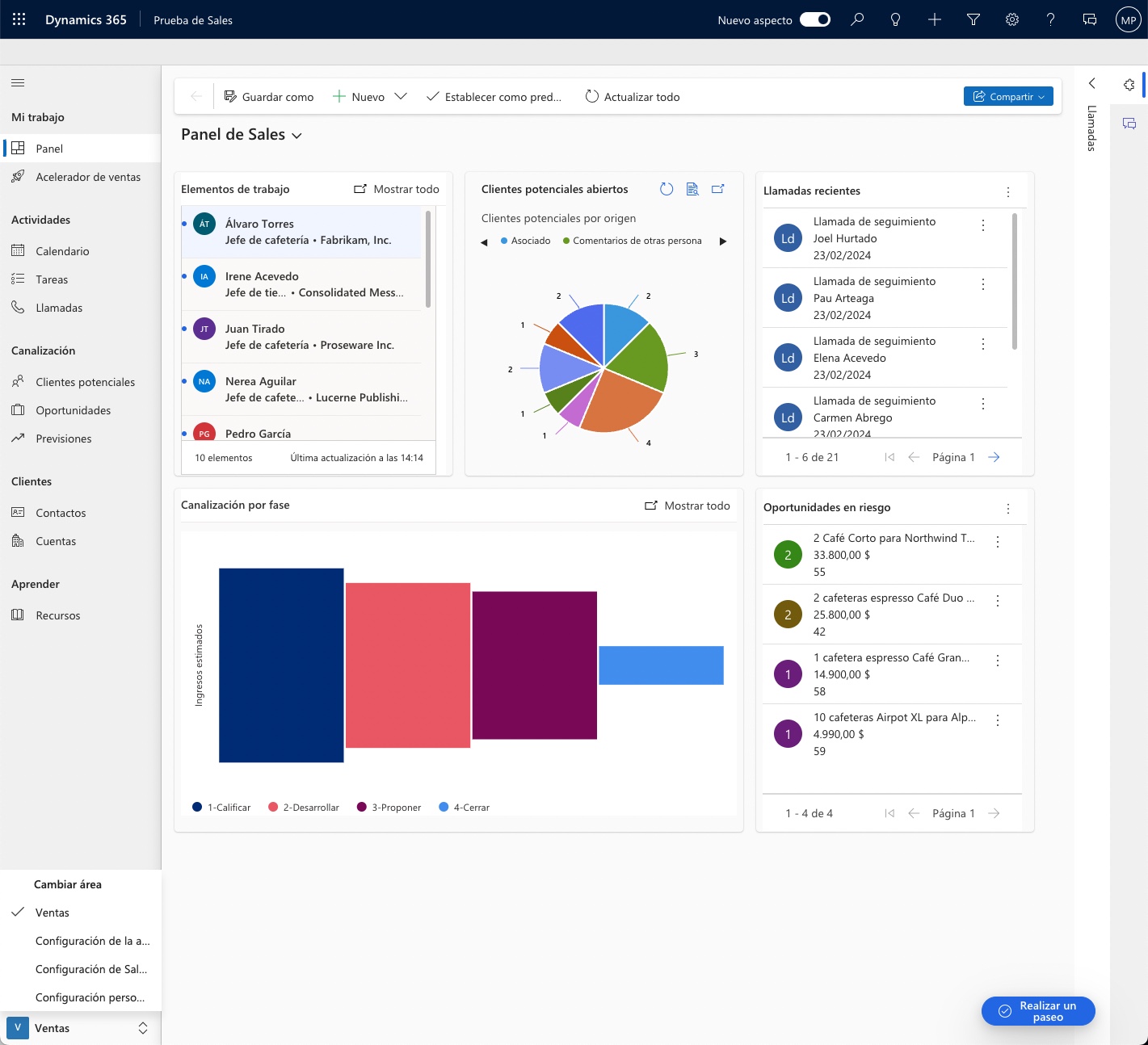Open the Teams chat side pane icon
Screen dimensions: 1148x1045
1129,124
